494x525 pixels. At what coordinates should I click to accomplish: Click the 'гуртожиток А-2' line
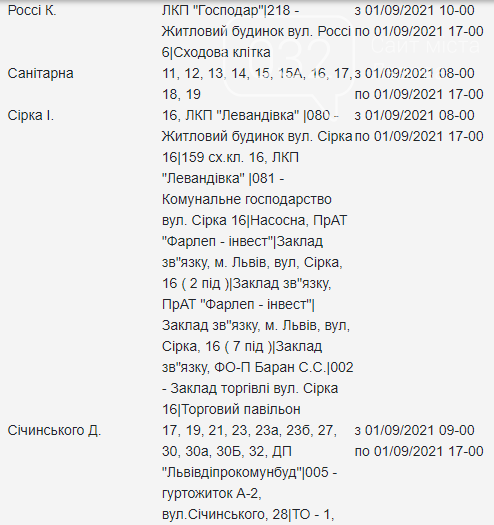pos(212,493)
